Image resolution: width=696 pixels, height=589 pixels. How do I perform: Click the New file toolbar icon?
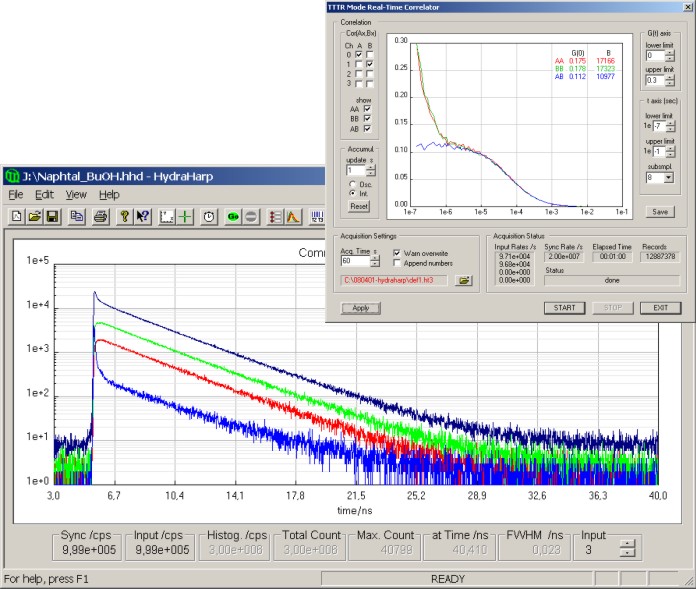click(x=18, y=216)
